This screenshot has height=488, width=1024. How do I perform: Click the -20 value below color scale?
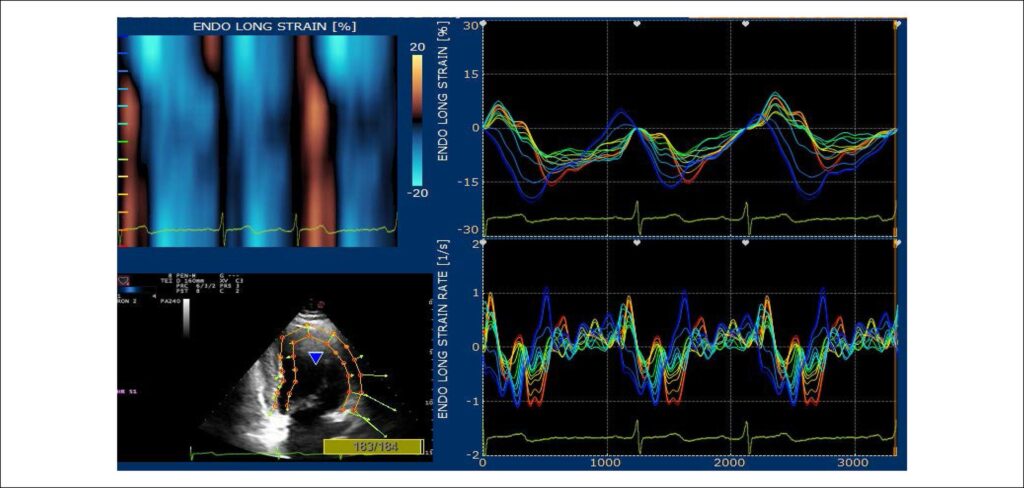[x=417, y=193]
